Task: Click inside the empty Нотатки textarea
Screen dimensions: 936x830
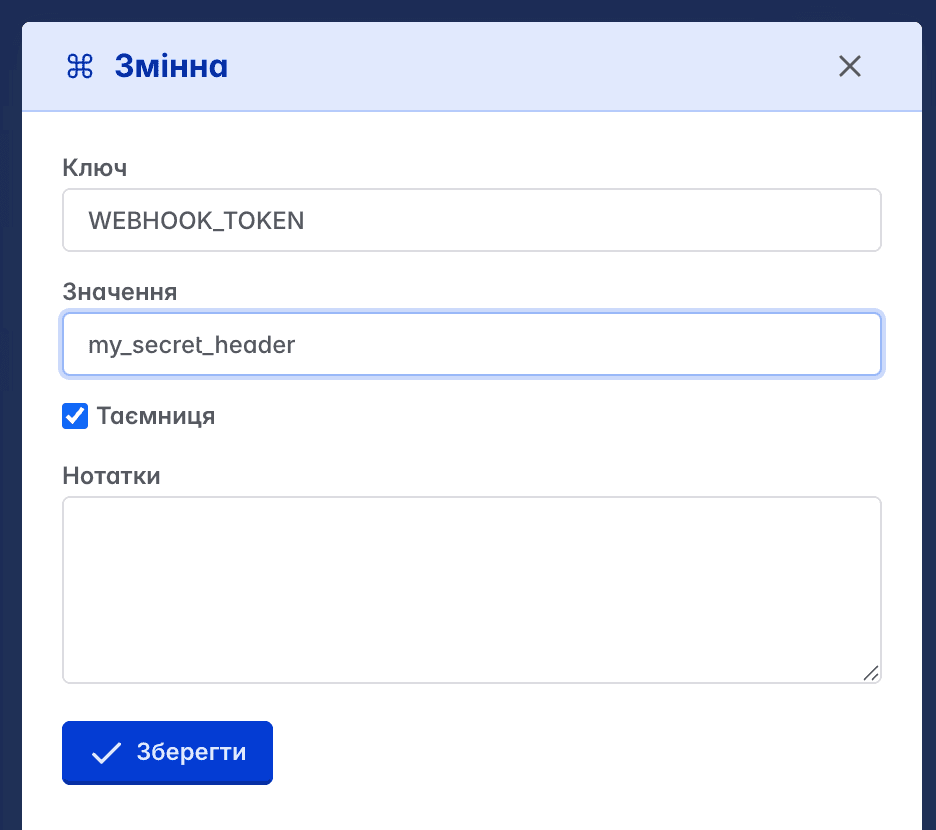Action: pos(472,590)
